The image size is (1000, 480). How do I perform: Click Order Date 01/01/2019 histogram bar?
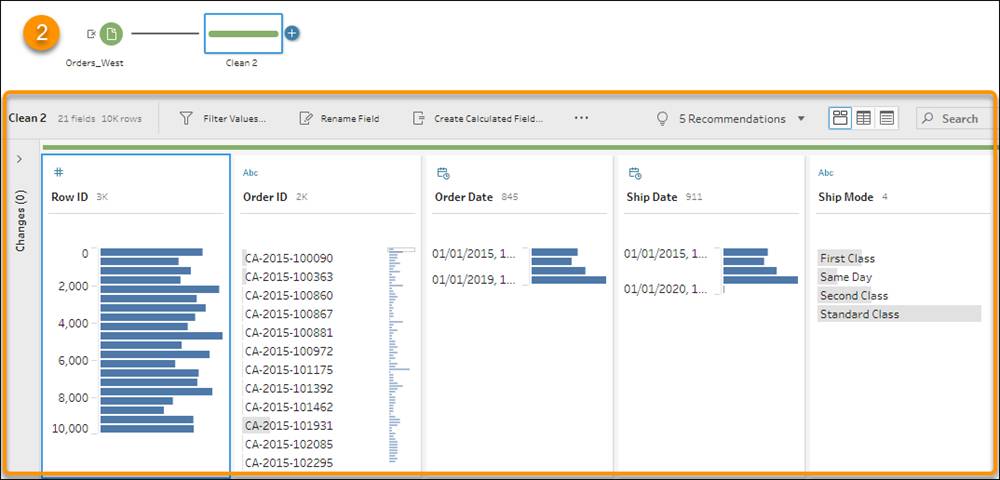click(569, 280)
